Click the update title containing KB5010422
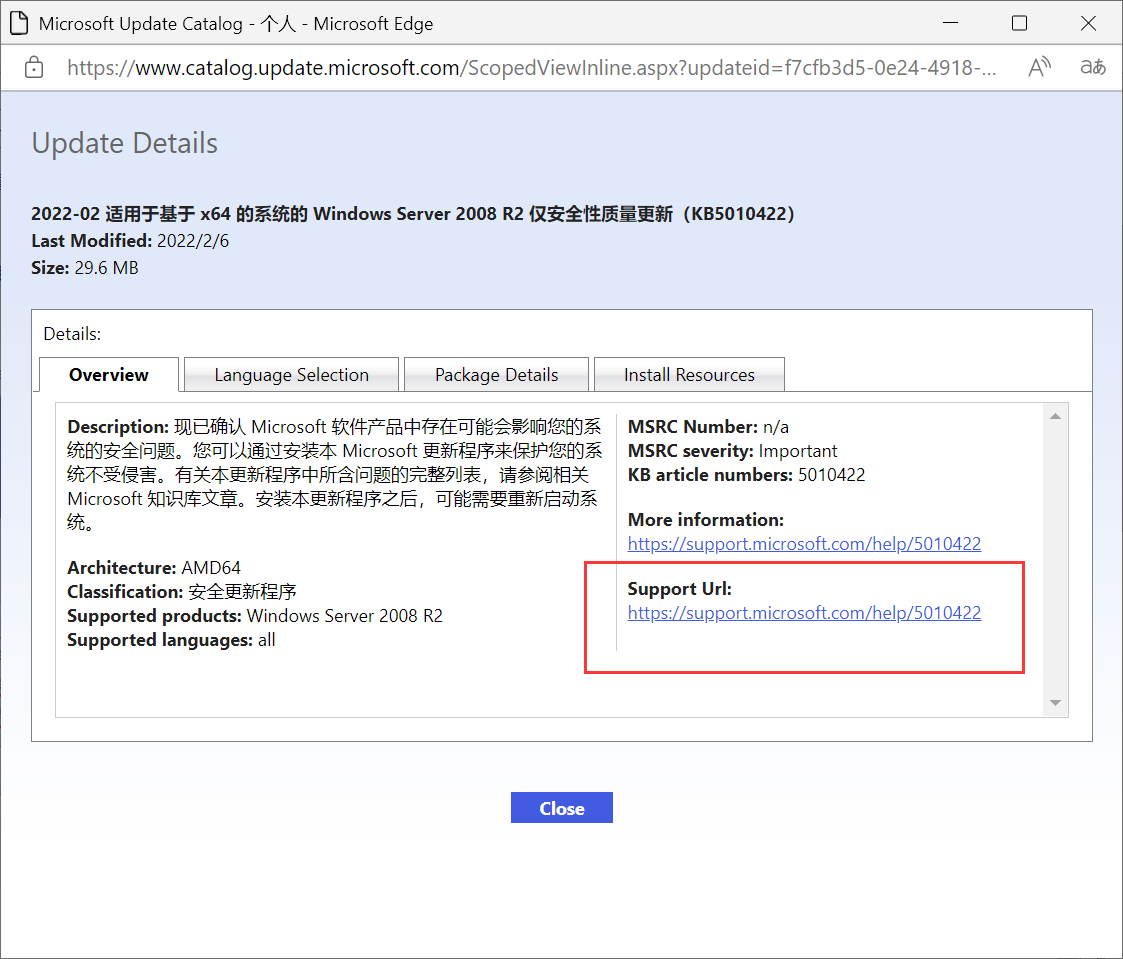 413,213
